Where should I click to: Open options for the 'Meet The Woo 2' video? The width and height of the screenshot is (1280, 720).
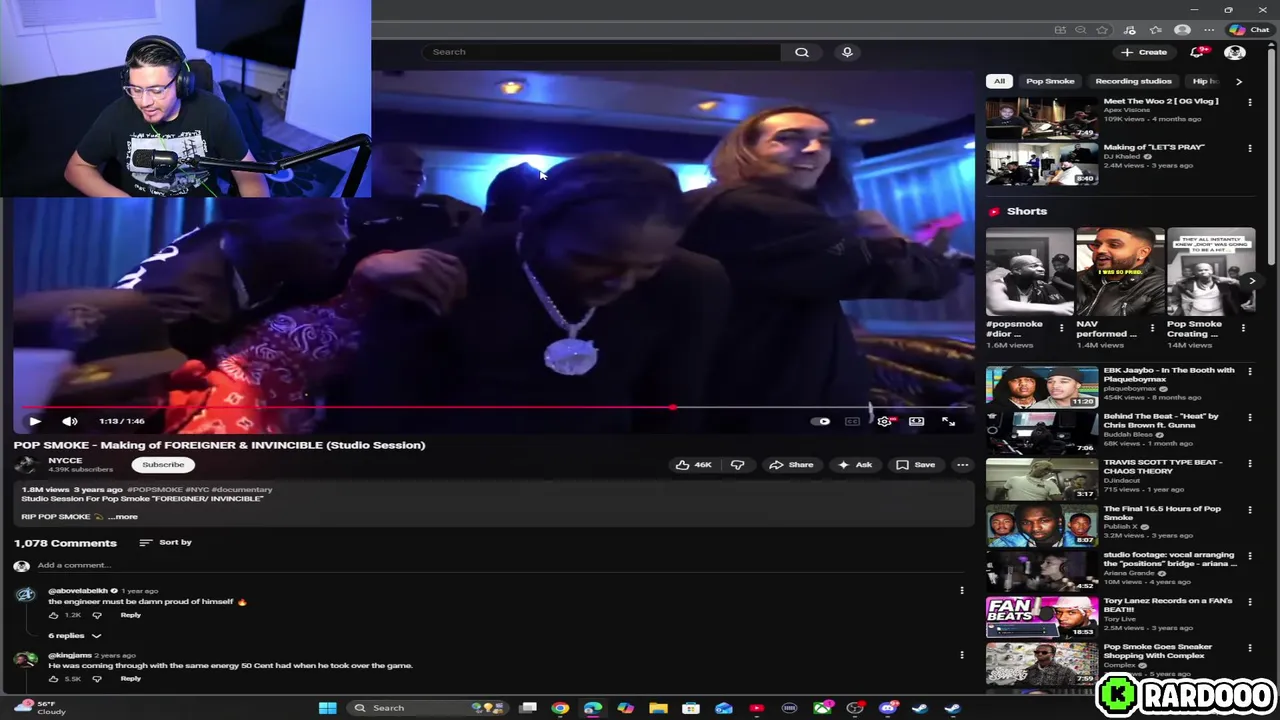point(1249,102)
